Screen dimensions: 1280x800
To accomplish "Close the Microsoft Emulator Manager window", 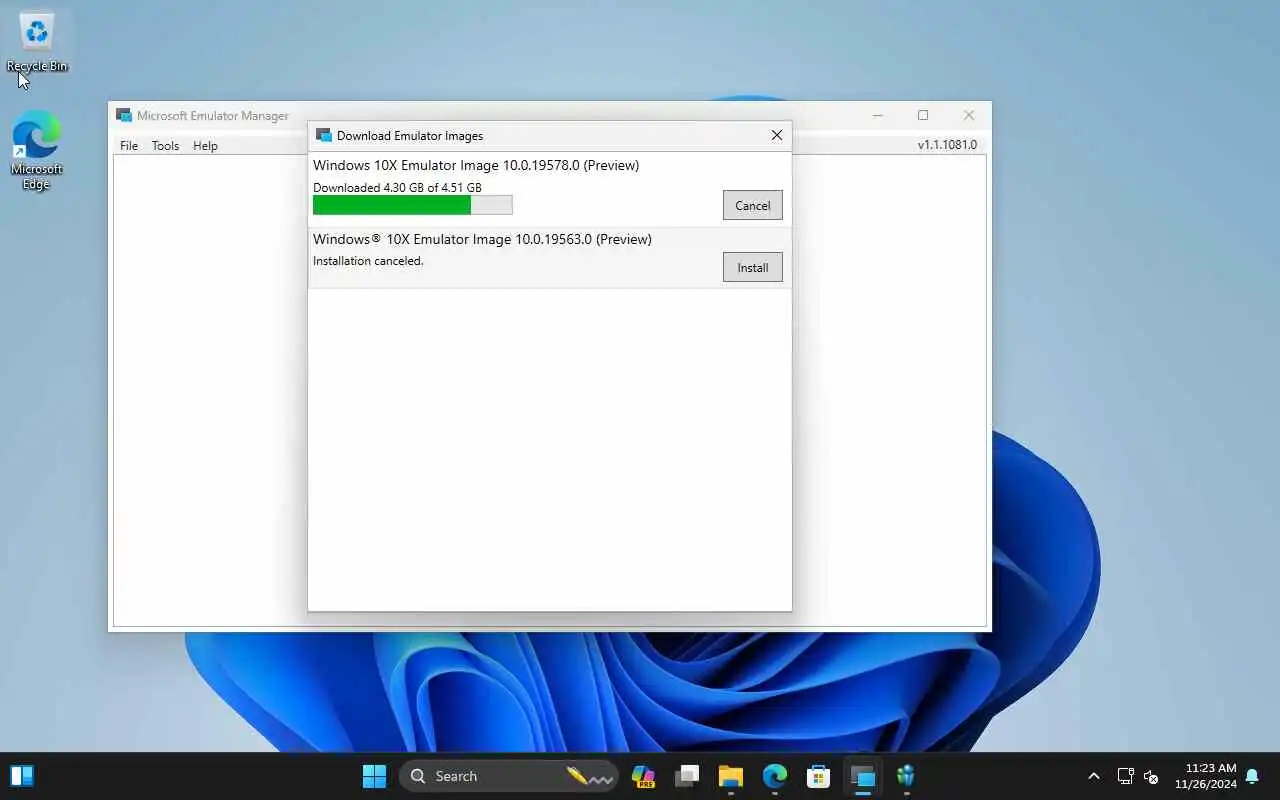I will pyautogui.click(x=968, y=115).
